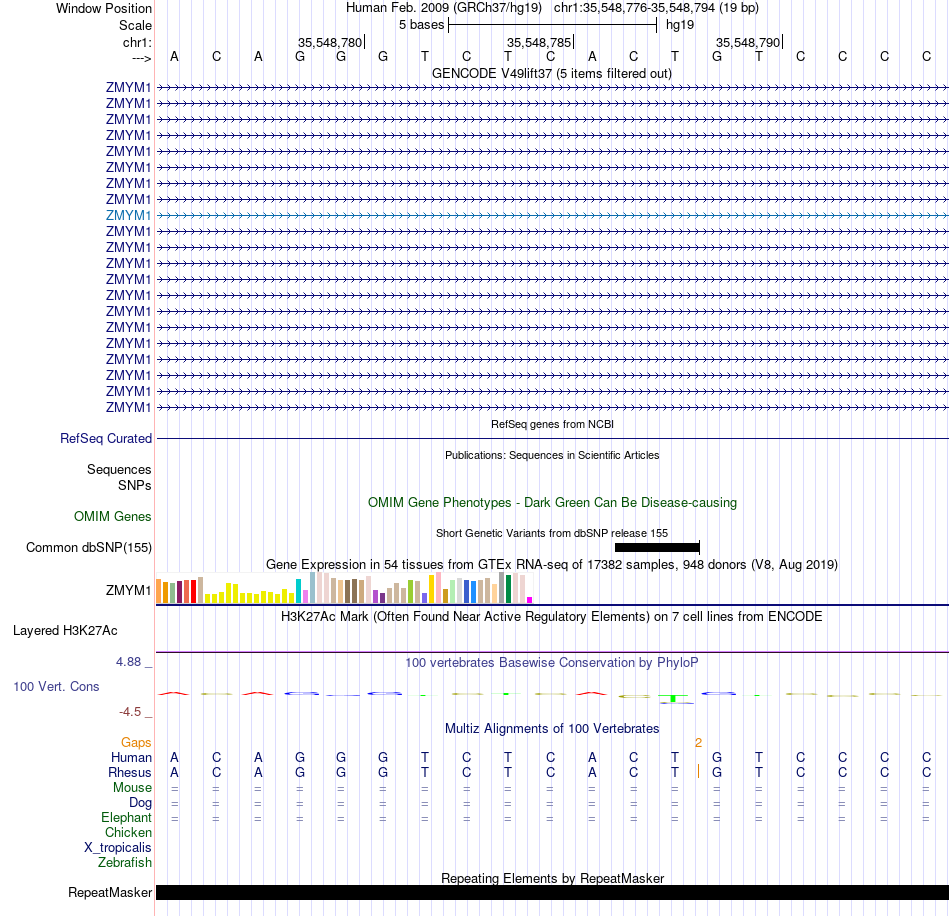This screenshot has width=950, height=916.
Task: Click the orange gap count '2'
Action: 698,742
